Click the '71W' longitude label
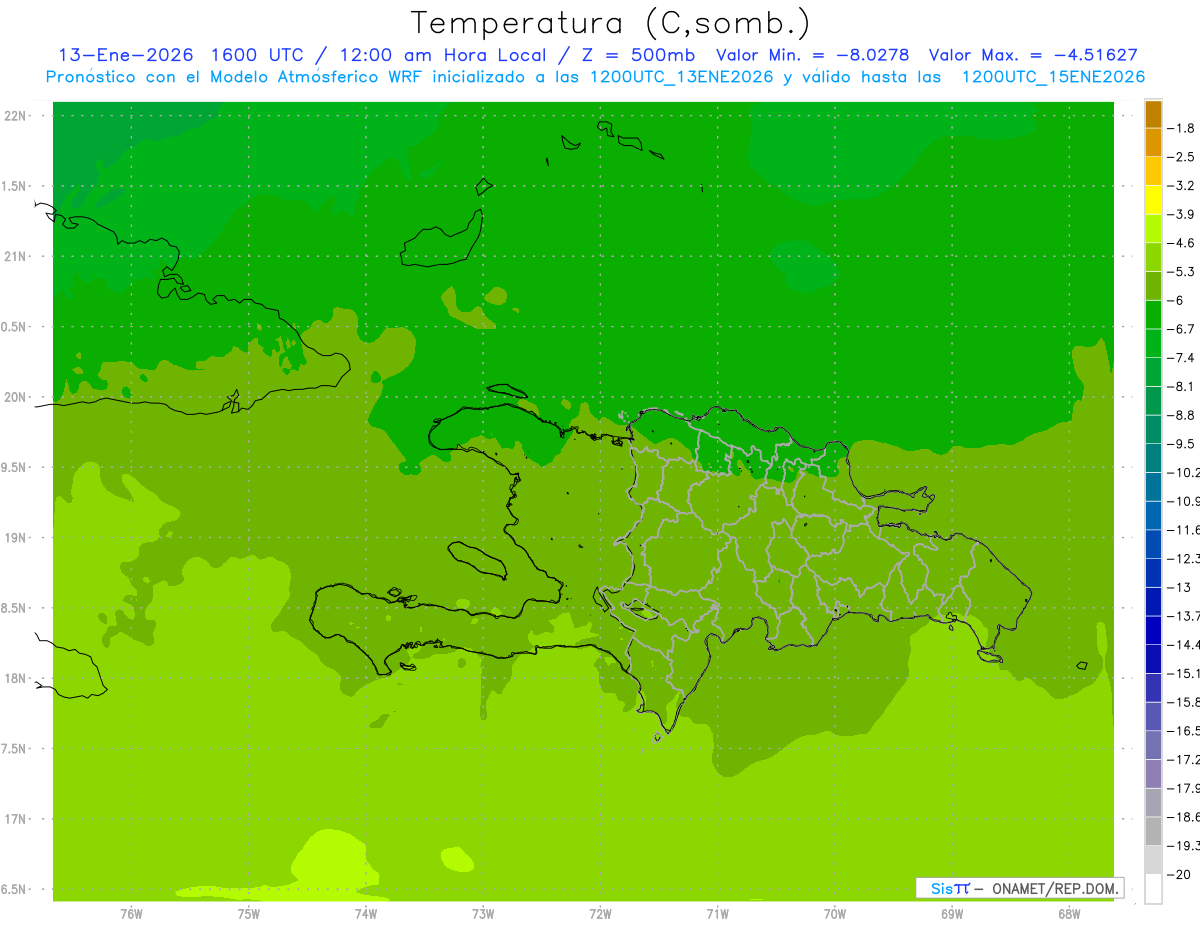Viewport: 1200px width, 927px height. [717, 914]
